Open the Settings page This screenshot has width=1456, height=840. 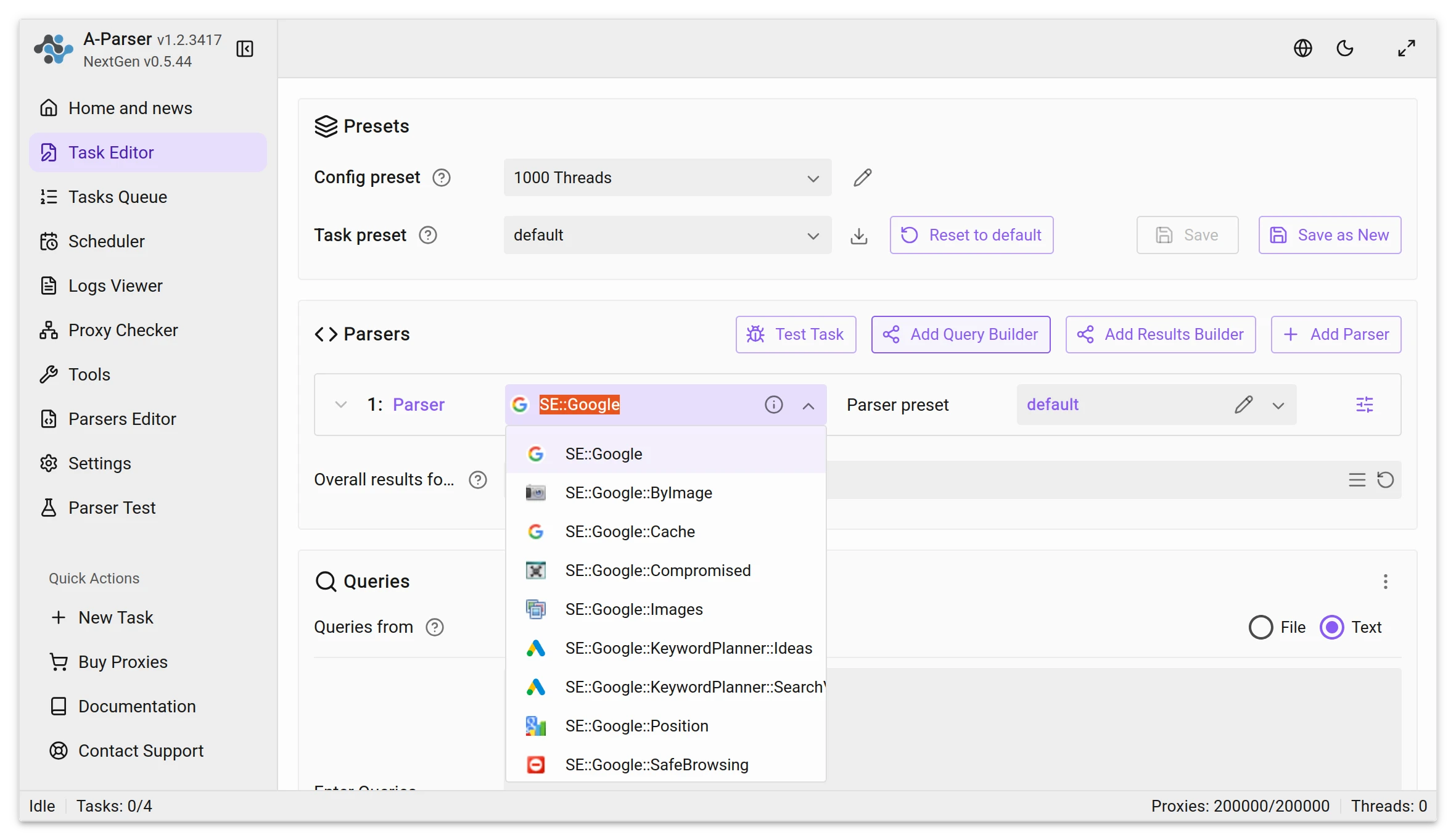point(148,463)
